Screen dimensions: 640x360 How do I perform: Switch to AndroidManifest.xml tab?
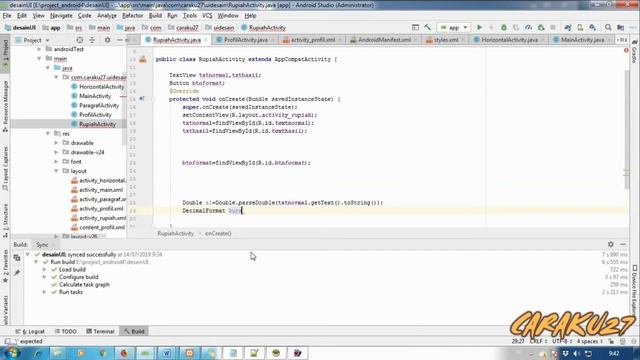[x=384, y=40]
